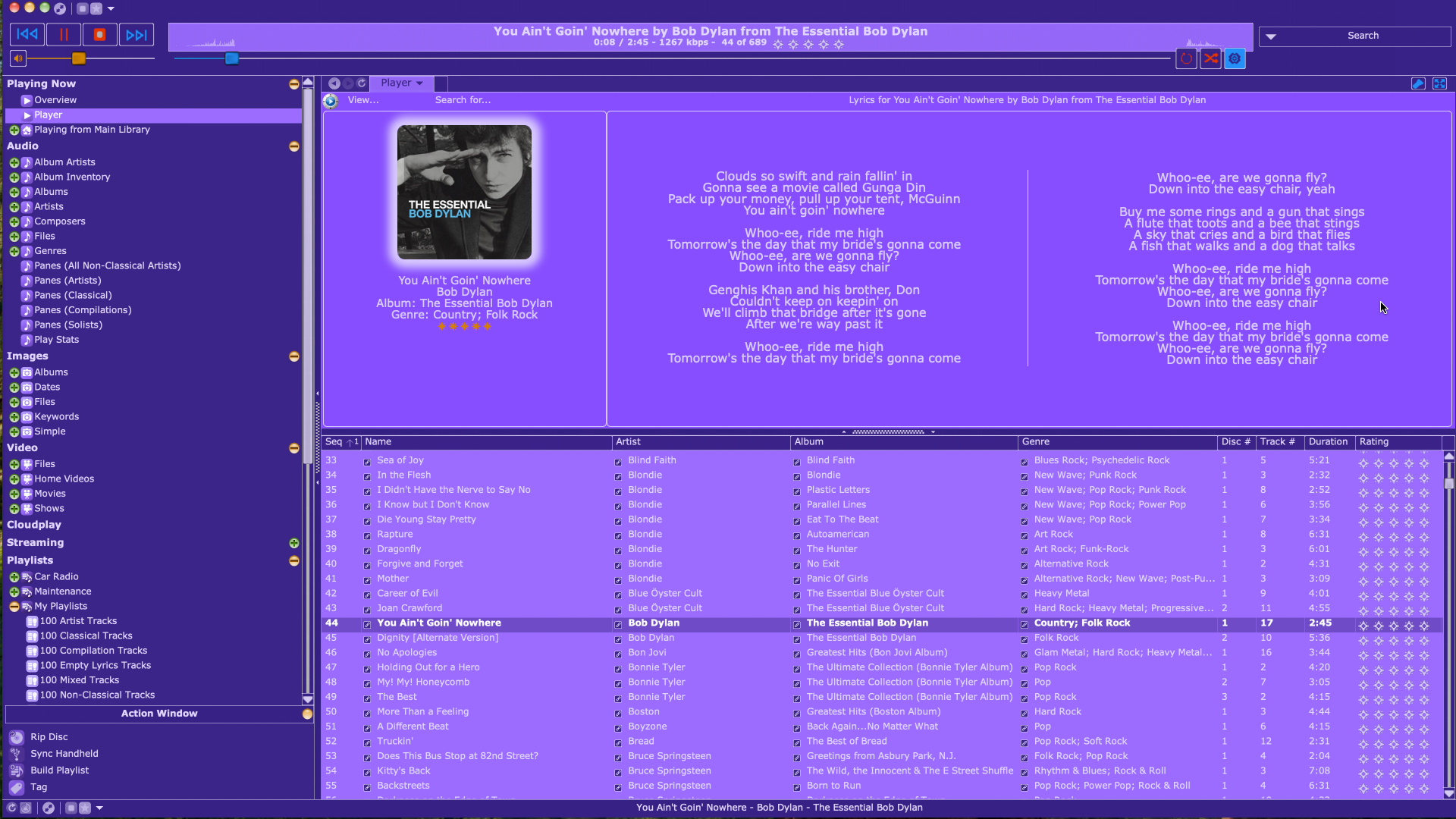Stop playback with the red stop button
The image size is (1456, 819).
click(99, 34)
